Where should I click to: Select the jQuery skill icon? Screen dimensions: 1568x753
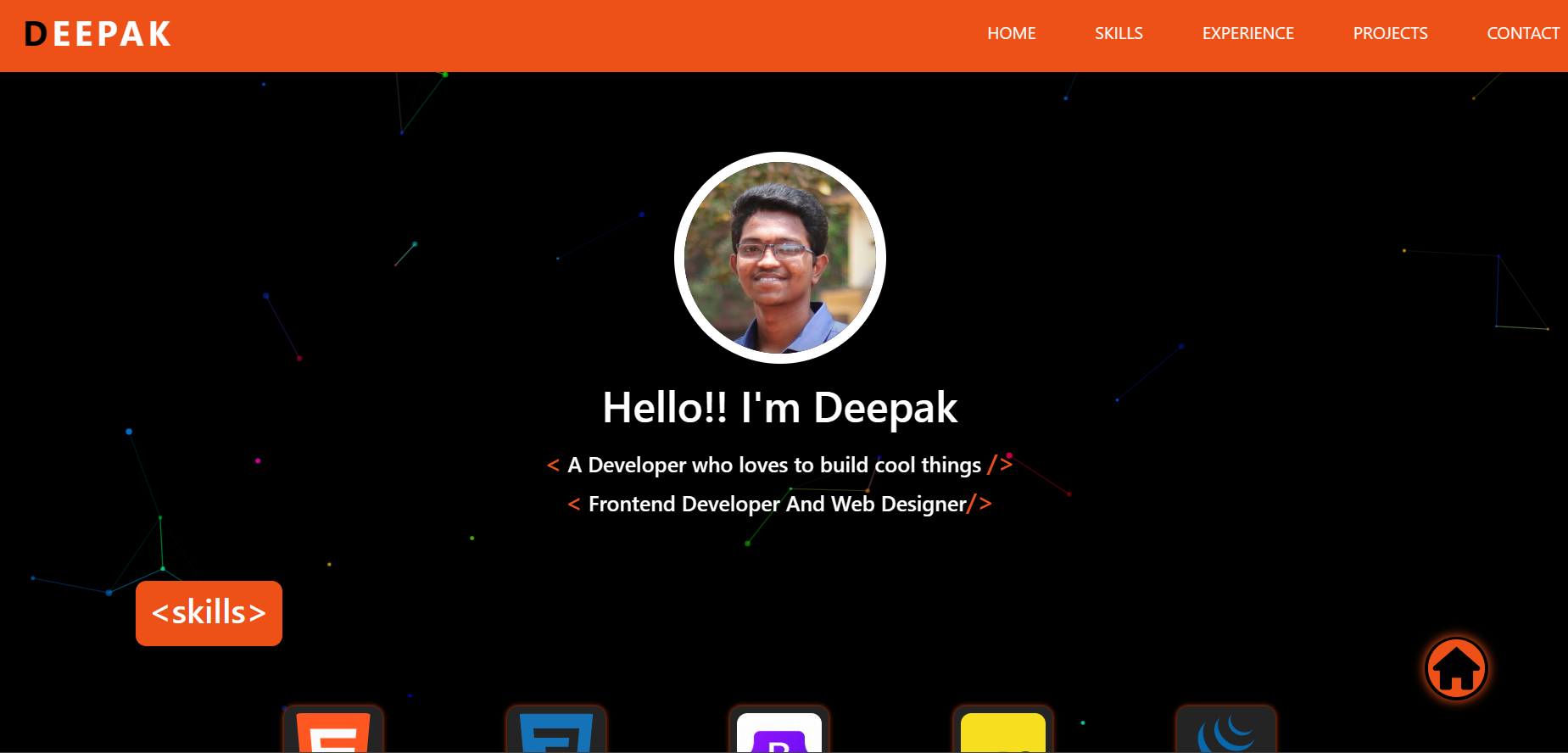1226,729
